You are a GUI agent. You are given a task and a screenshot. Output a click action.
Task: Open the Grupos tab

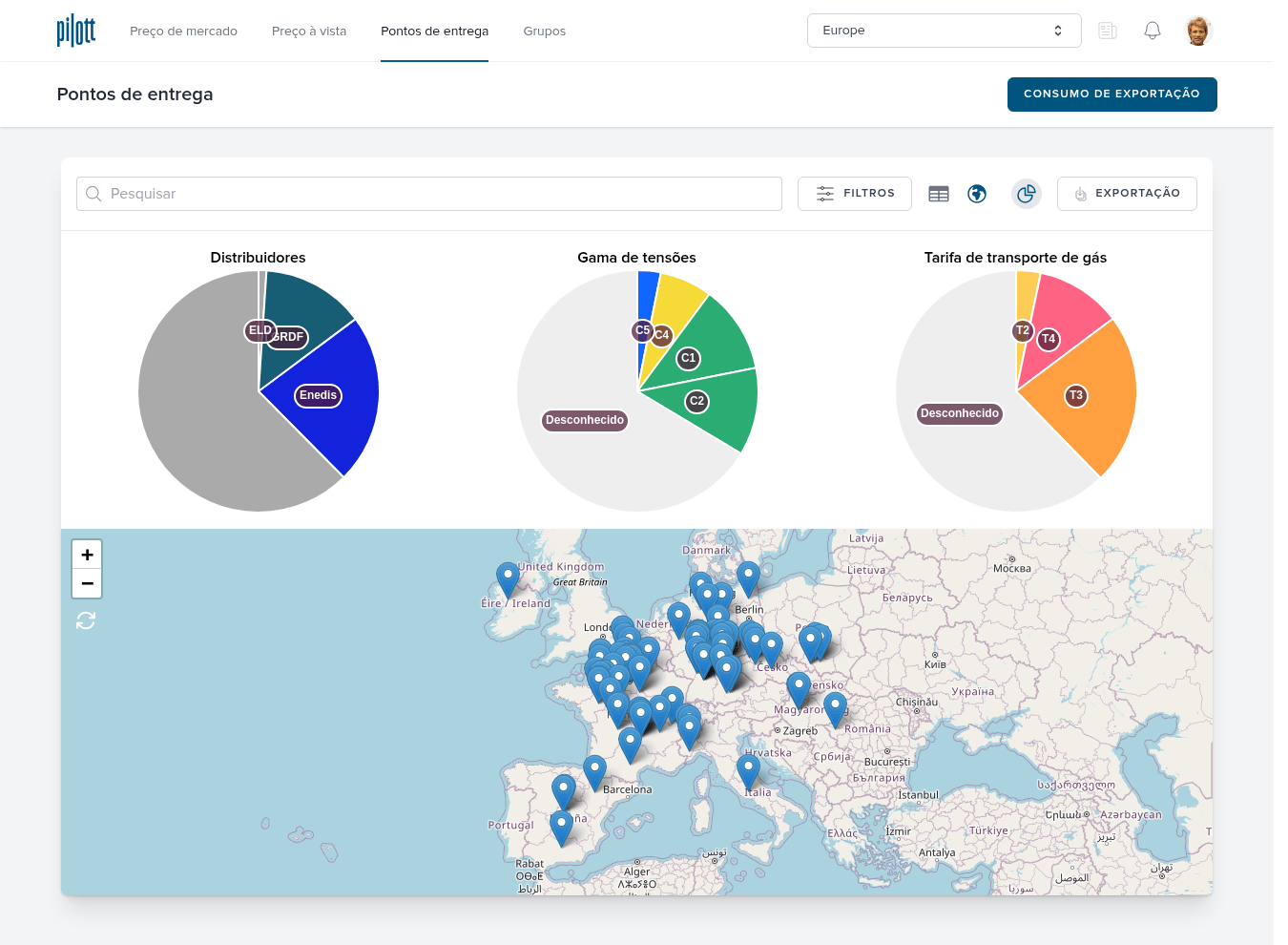pyautogui.click(x=544, y=31)
